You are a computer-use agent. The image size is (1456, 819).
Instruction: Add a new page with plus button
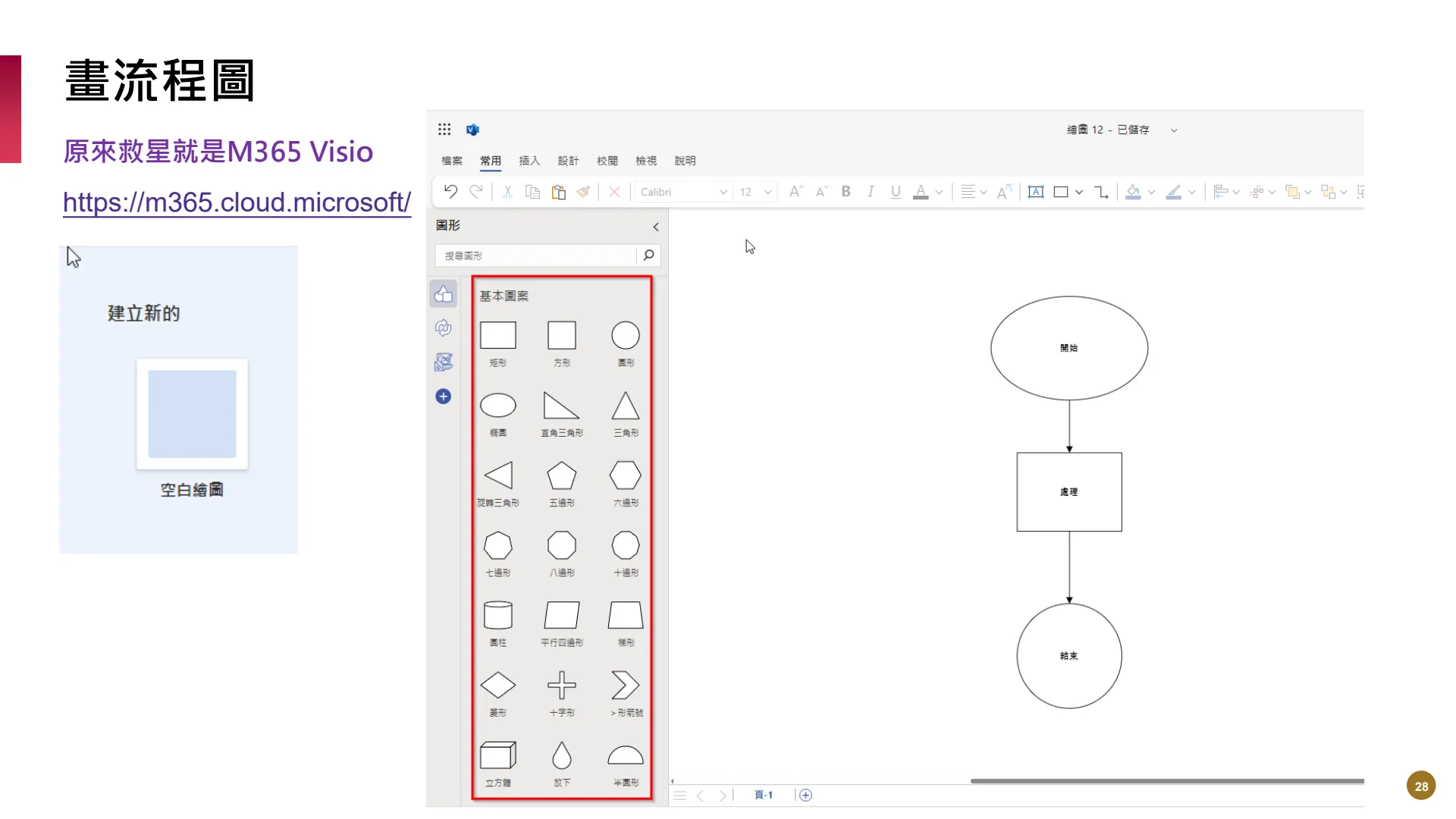tap(806, 795)
